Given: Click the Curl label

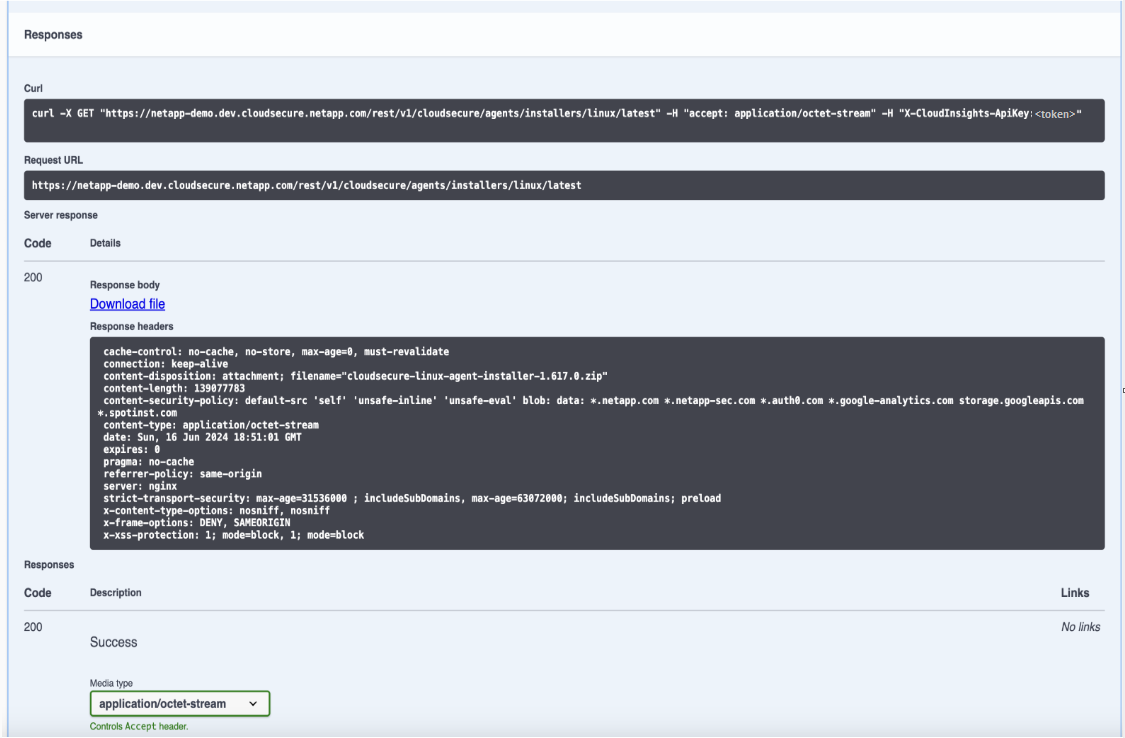Looking at the screenshot, I should pos(33,87).
